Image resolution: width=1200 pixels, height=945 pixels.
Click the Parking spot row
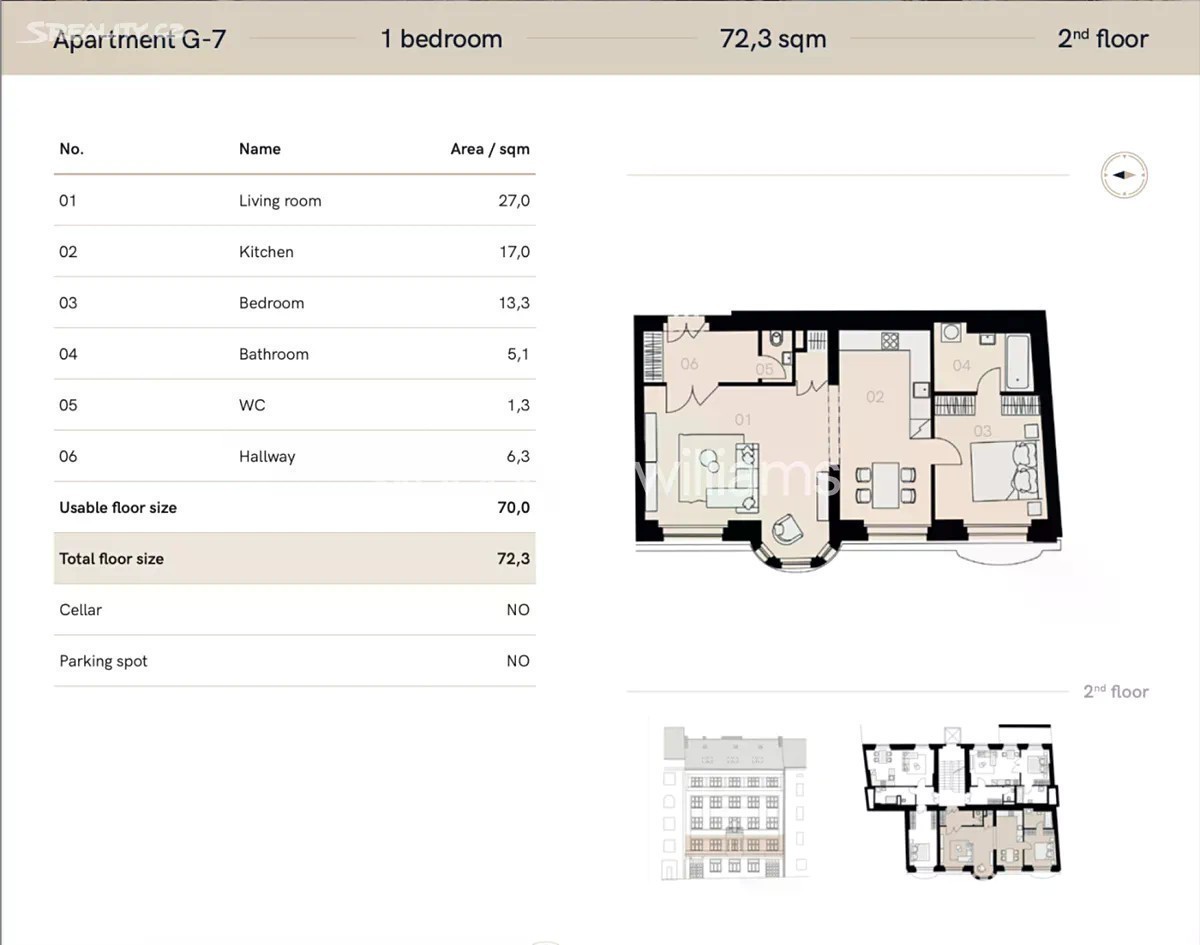294,661
